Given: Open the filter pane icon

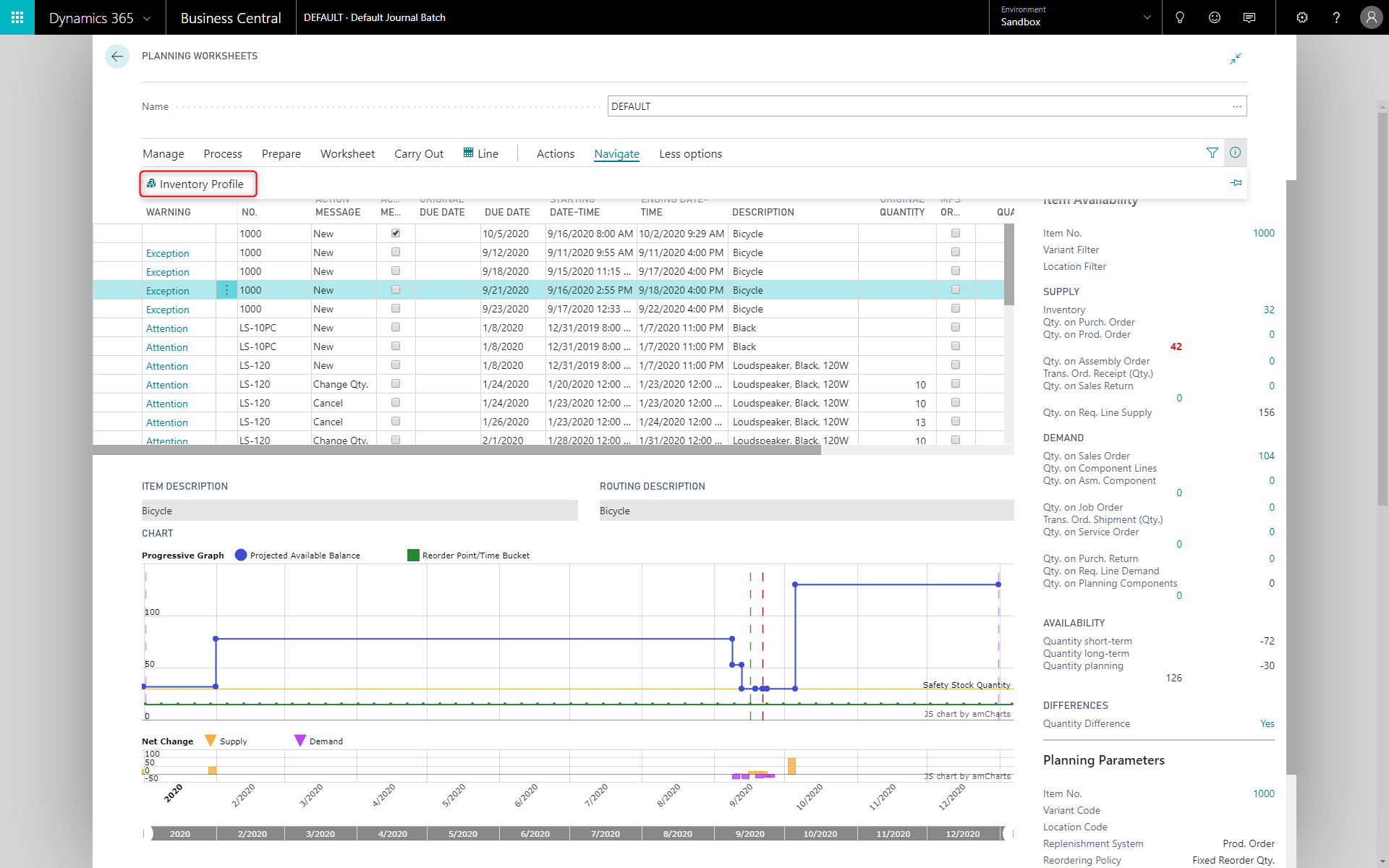Looking at the screenshot, I should pos(1212,153).
